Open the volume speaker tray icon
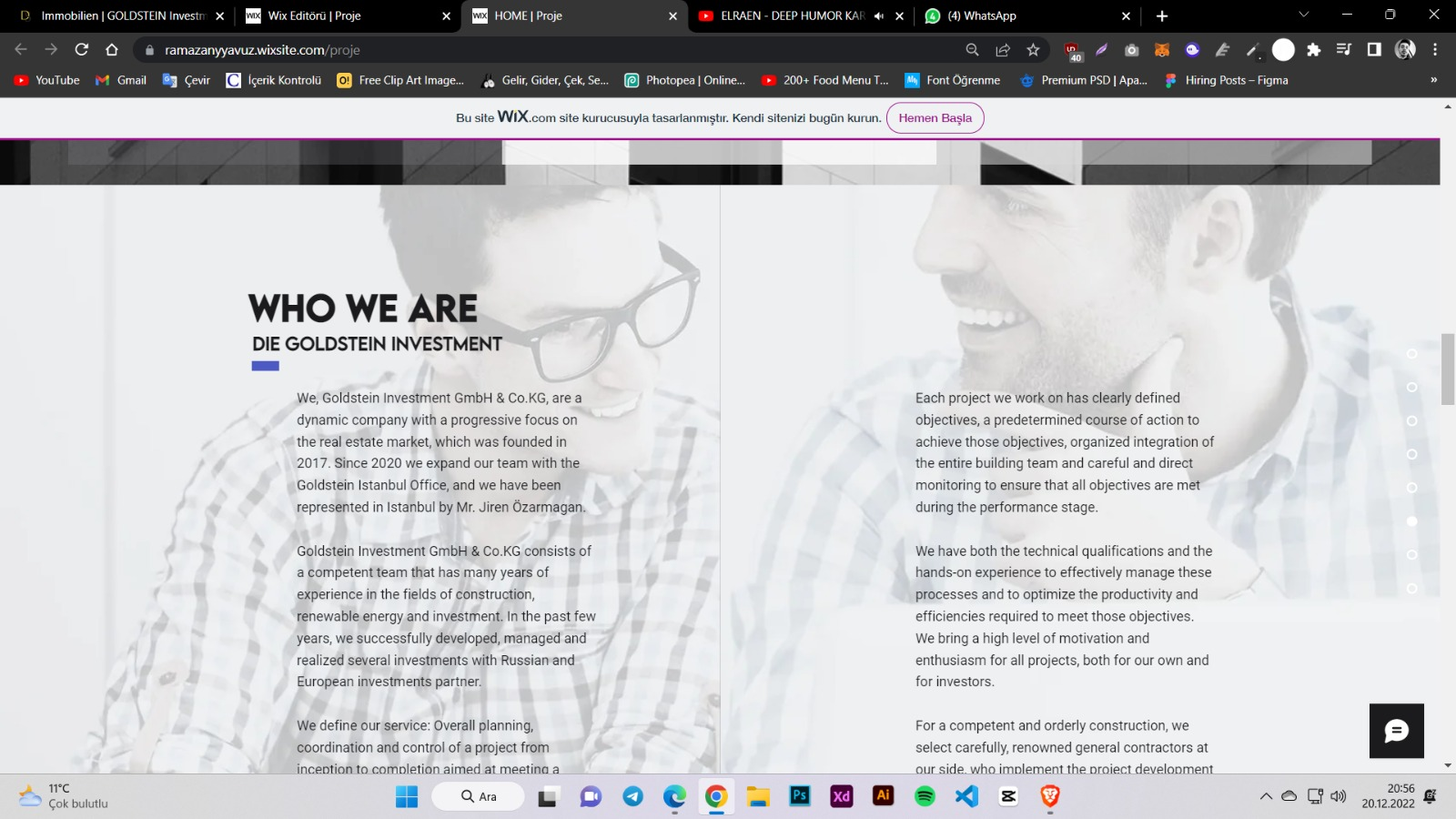1456x819 pixels. point(1338,796)
